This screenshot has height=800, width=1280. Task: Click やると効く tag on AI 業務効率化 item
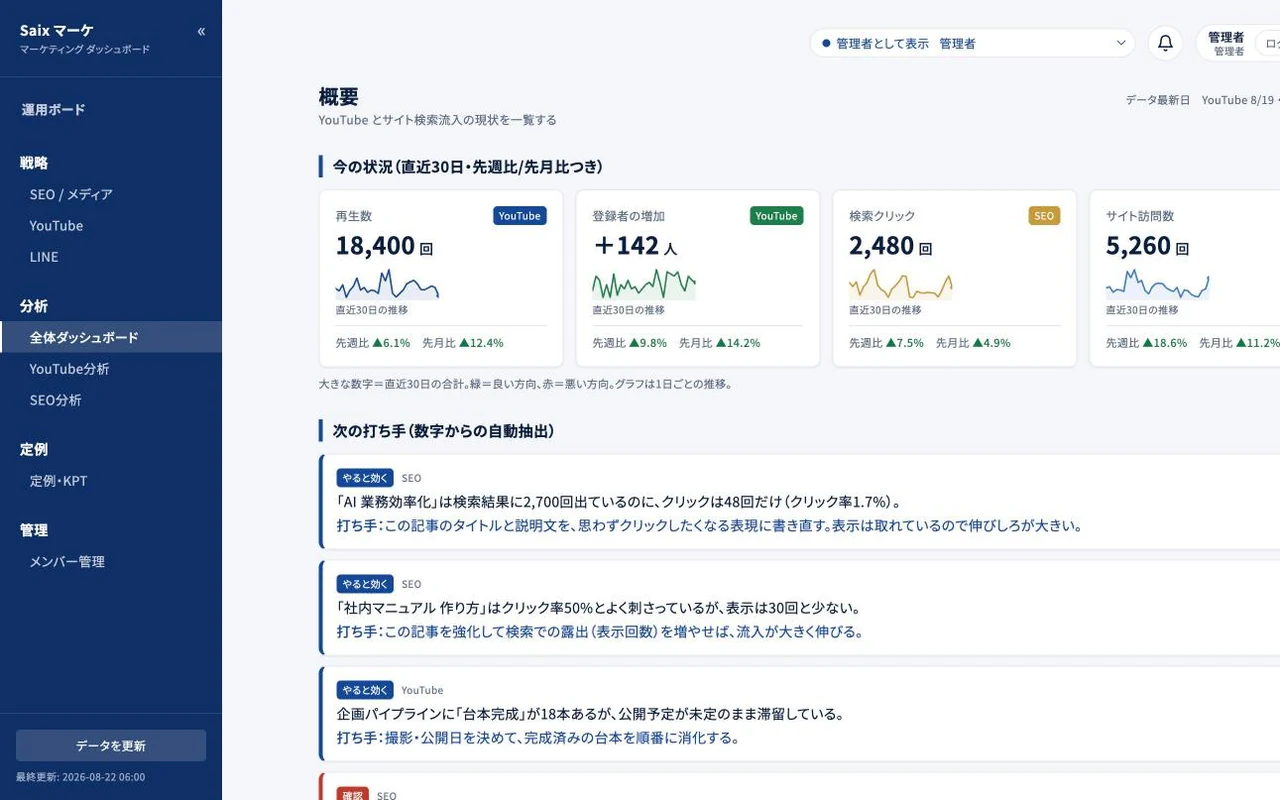pos(365,478)
